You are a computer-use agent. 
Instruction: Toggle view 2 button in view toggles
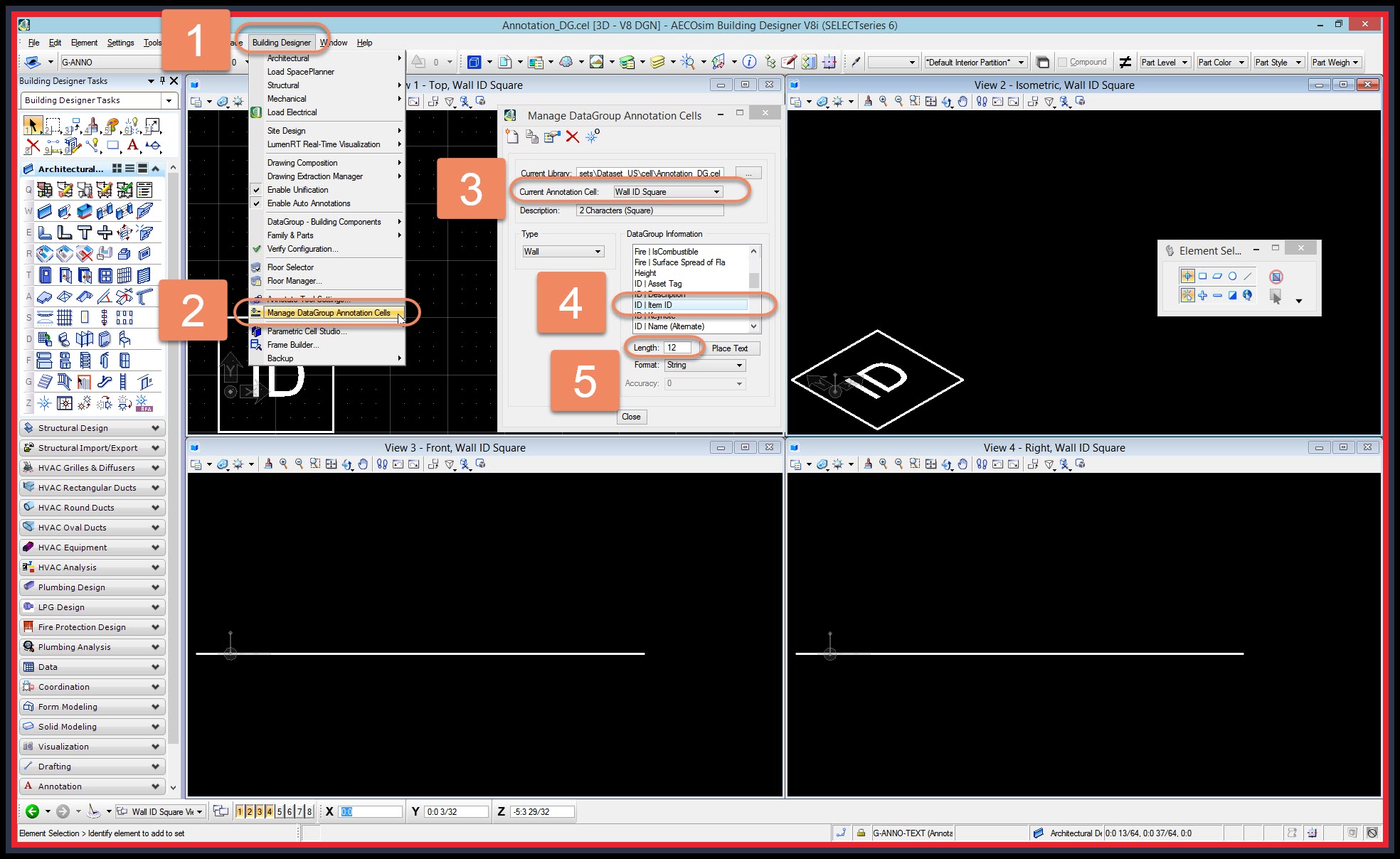[x=250, y=811]
